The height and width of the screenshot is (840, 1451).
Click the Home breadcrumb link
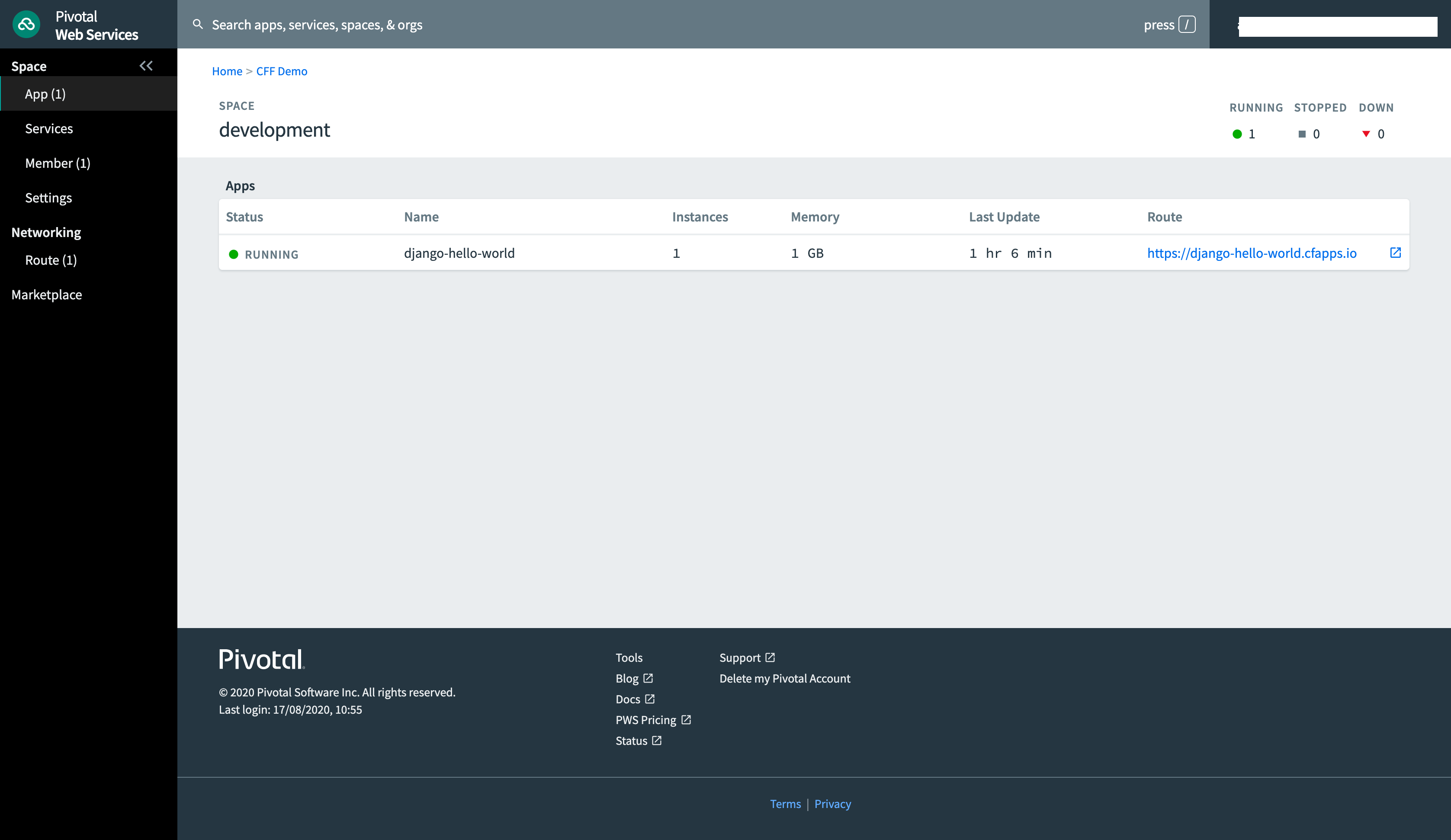point(227,71)
